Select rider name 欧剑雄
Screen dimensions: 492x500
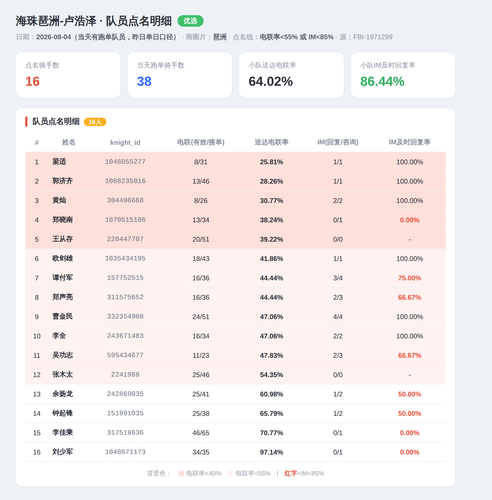(63, 258)
